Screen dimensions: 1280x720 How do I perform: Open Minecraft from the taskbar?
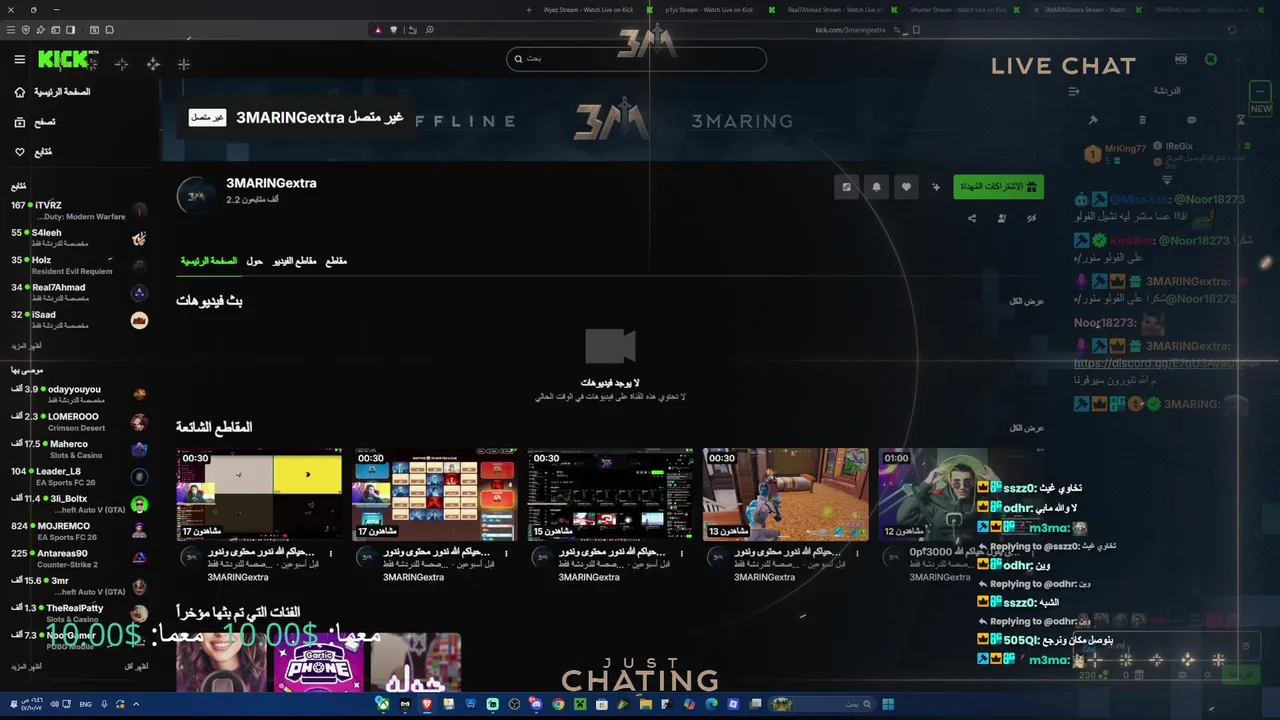(580, 704)
